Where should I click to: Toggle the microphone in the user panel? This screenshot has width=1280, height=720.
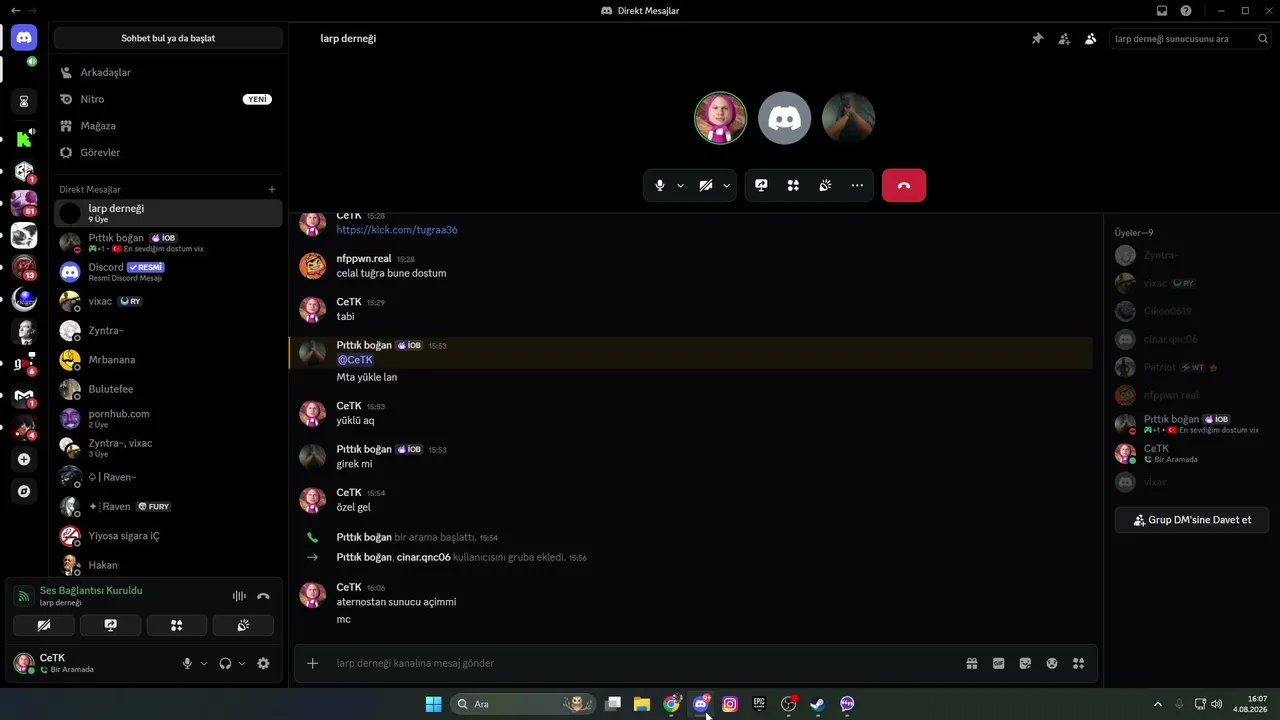click(187, 663)
